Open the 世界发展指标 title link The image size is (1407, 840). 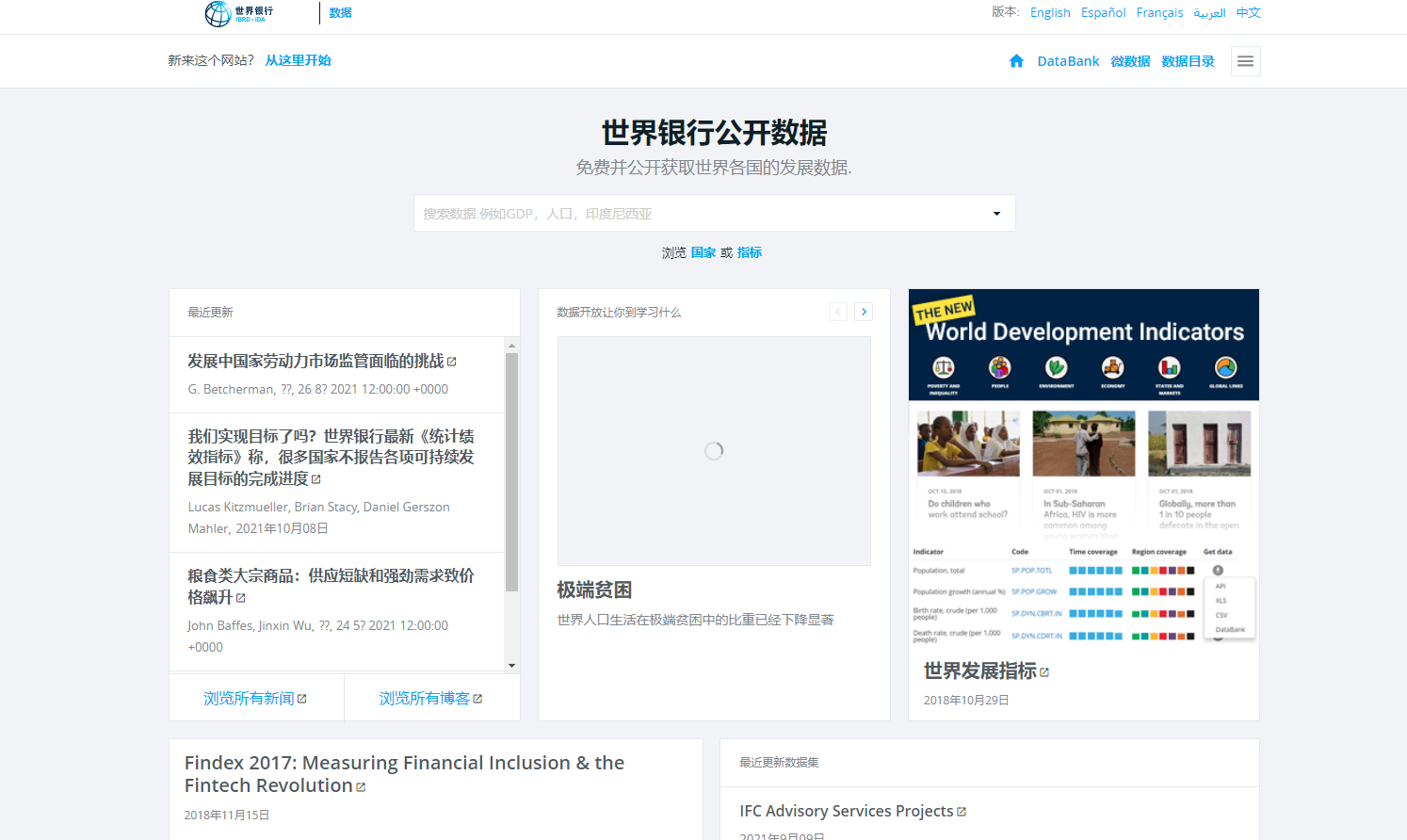(979, 670)
